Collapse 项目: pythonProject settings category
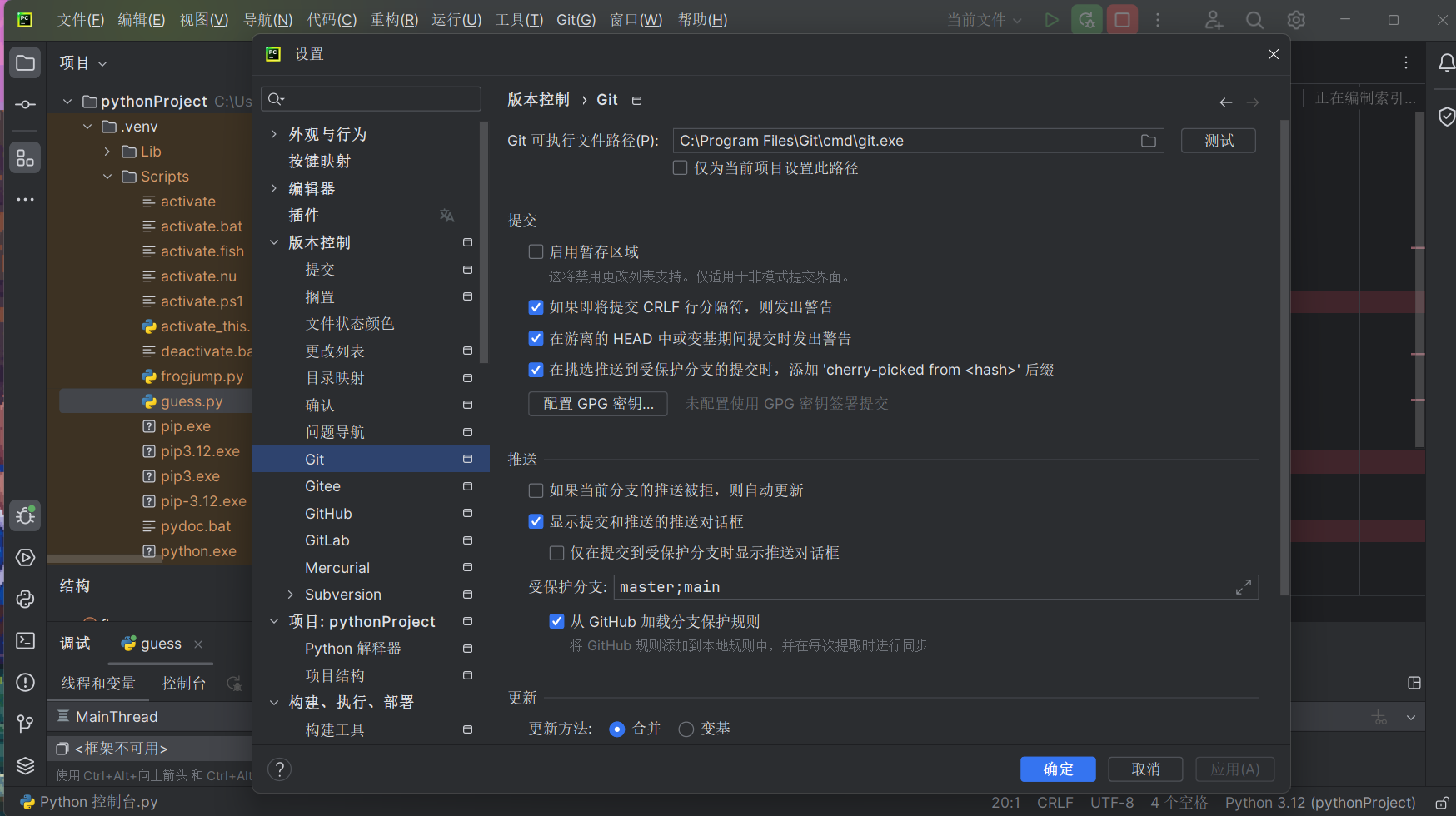This screenshot has height=816, width=1456. [x=274, y=622]
